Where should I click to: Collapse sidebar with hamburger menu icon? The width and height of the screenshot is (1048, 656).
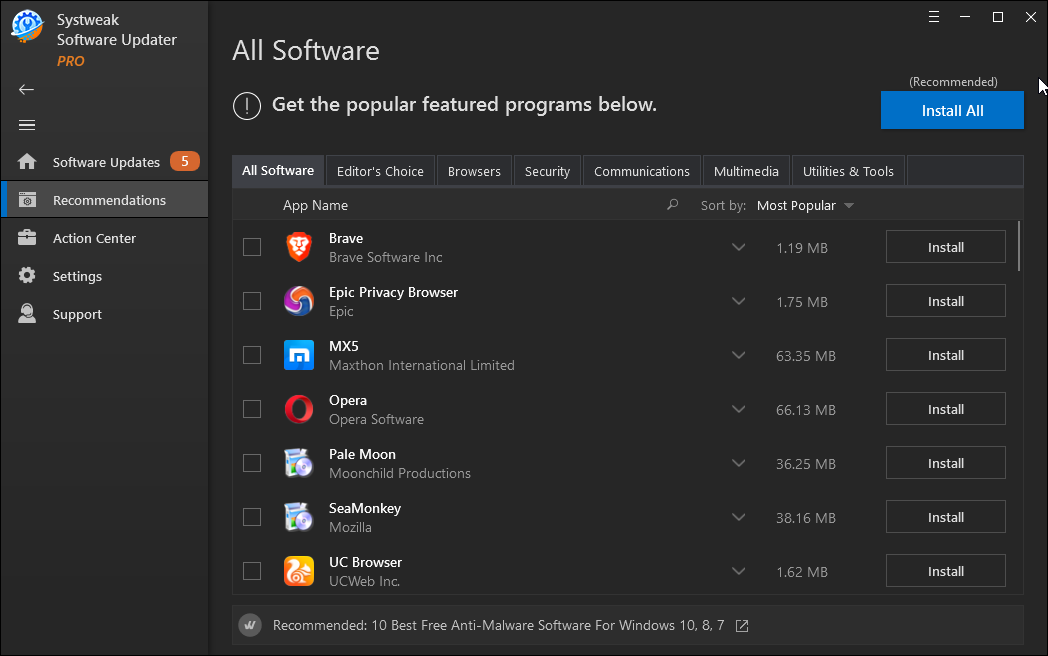coord(27,125)
